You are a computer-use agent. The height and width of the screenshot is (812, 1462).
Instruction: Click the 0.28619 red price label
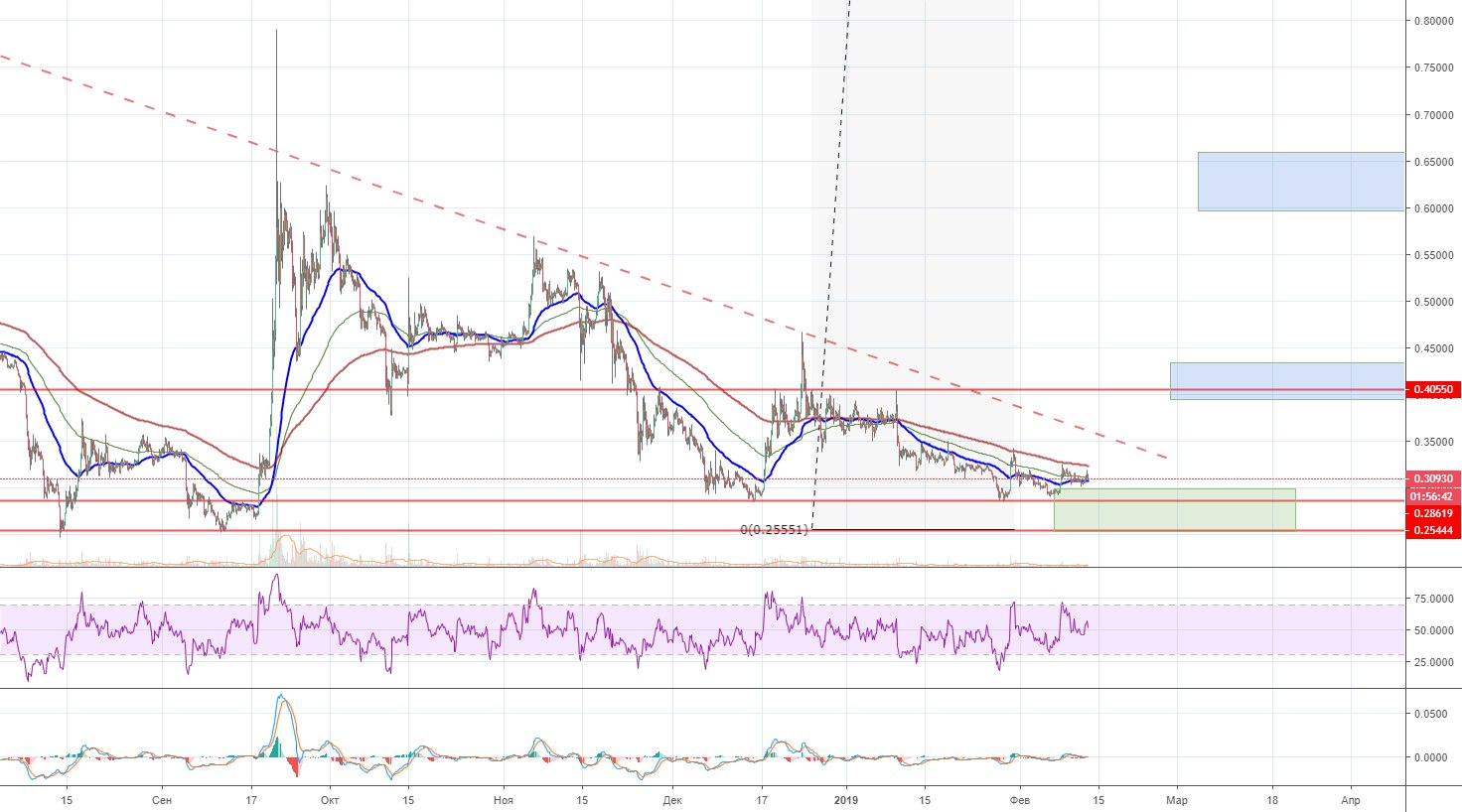1432,513
